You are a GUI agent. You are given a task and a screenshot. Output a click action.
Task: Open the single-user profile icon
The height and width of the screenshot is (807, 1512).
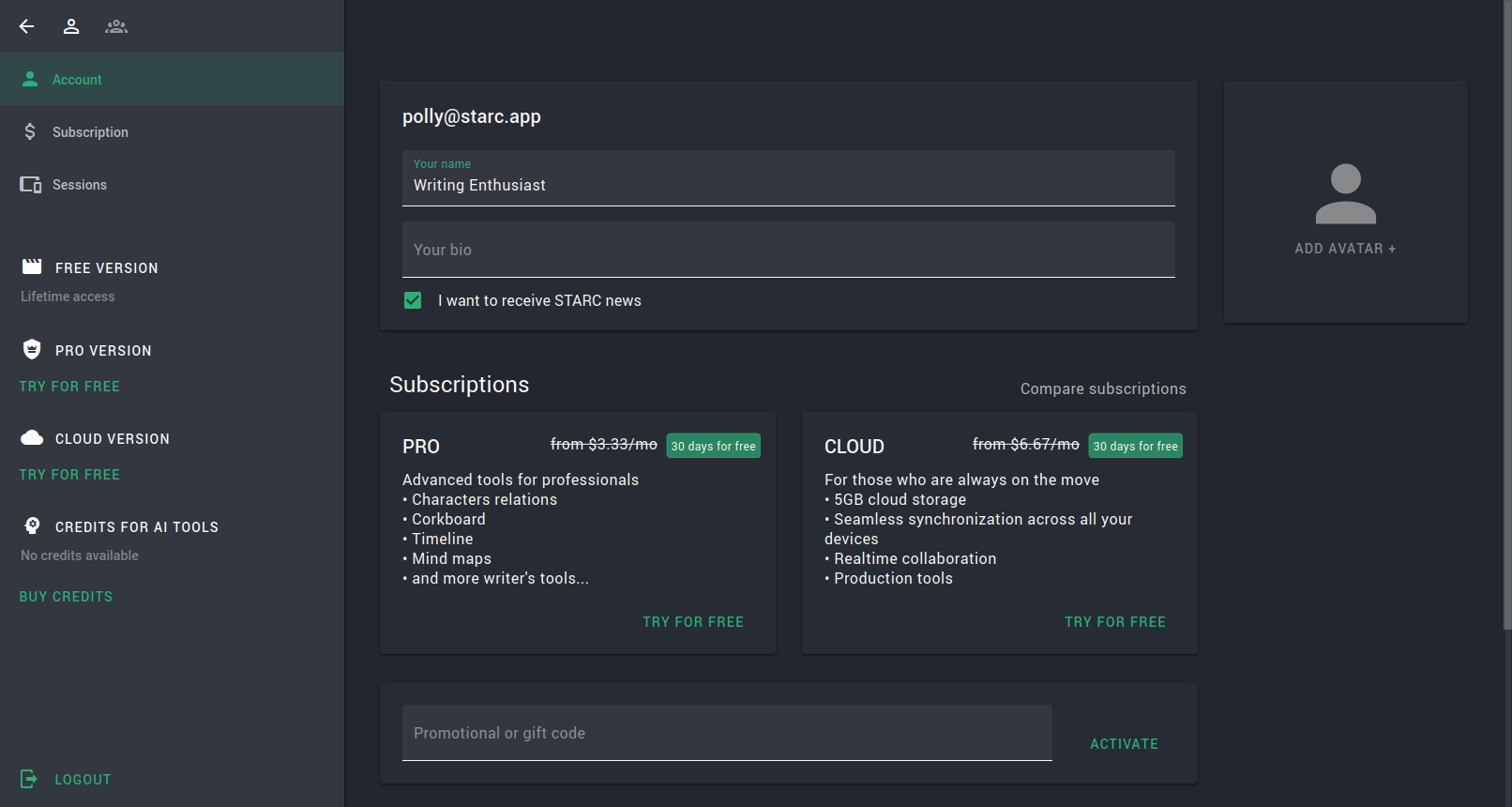(71, 26)
